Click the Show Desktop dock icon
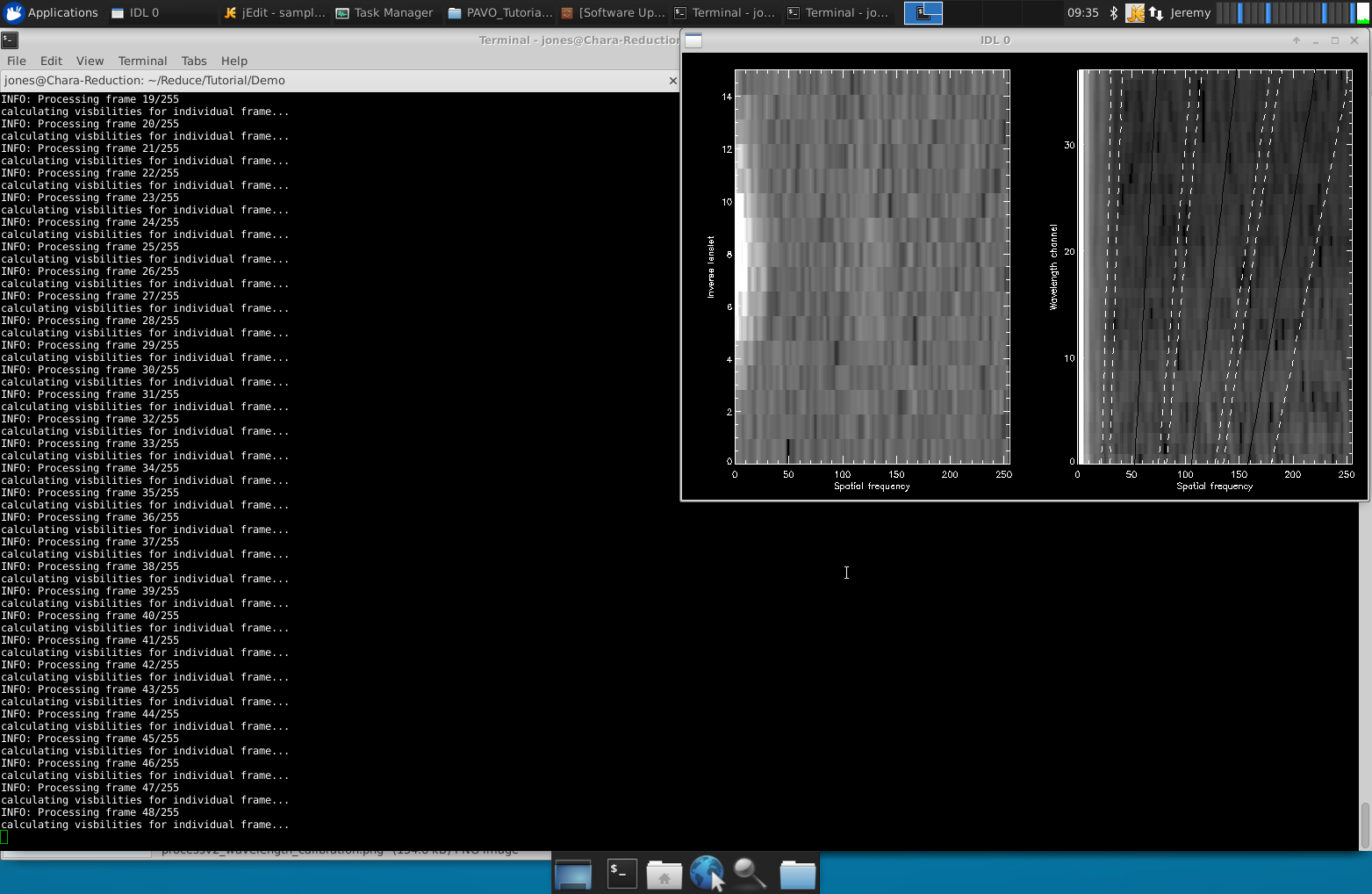 pos(573,874)
